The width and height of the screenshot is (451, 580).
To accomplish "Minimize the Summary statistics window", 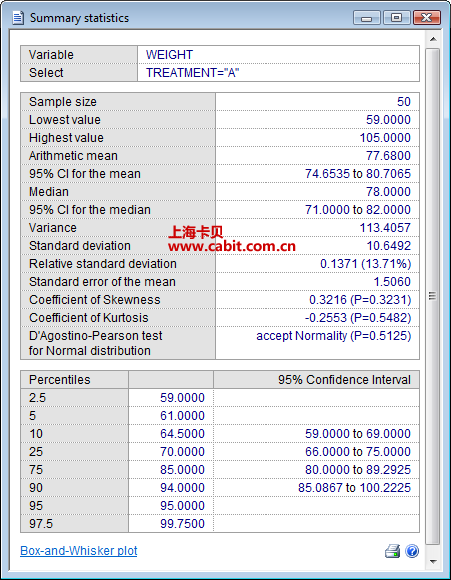I will [x=366, y=18].
